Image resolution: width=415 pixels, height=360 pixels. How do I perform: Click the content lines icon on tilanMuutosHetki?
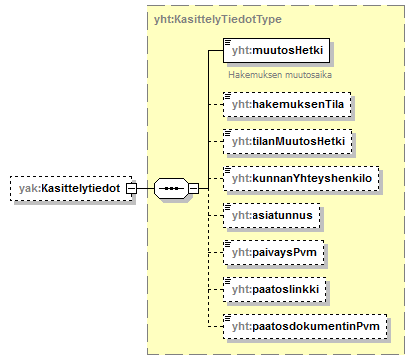point(228,133)
